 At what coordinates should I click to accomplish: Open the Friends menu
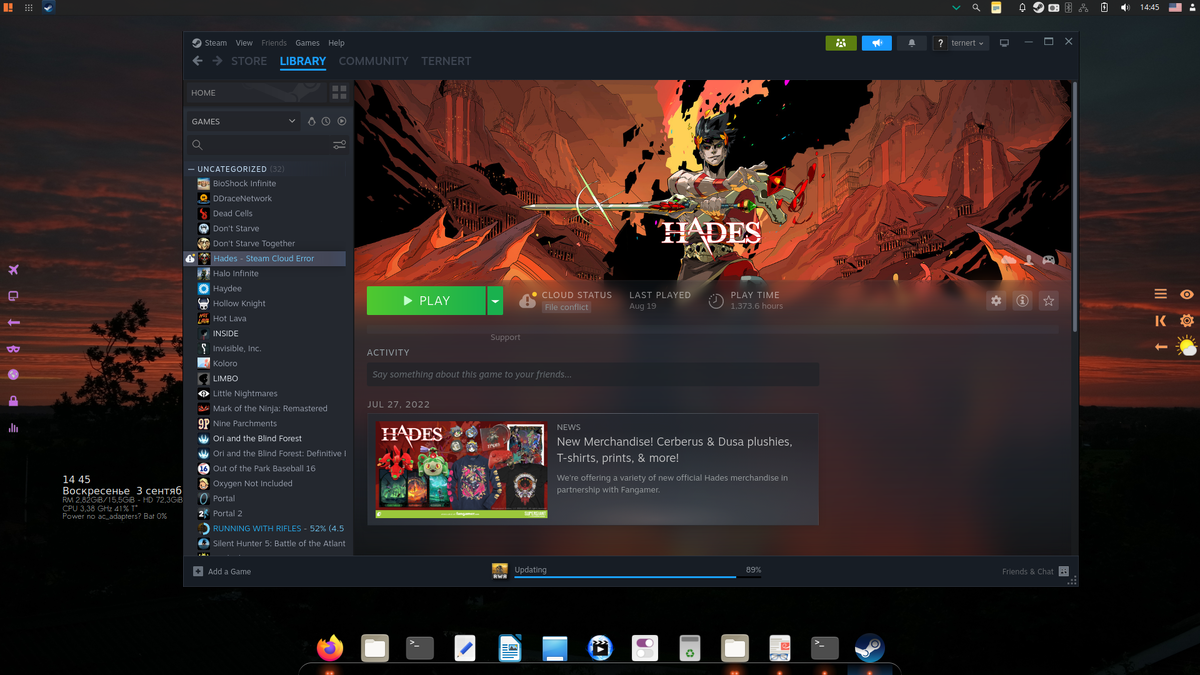[x=274, y=43]
